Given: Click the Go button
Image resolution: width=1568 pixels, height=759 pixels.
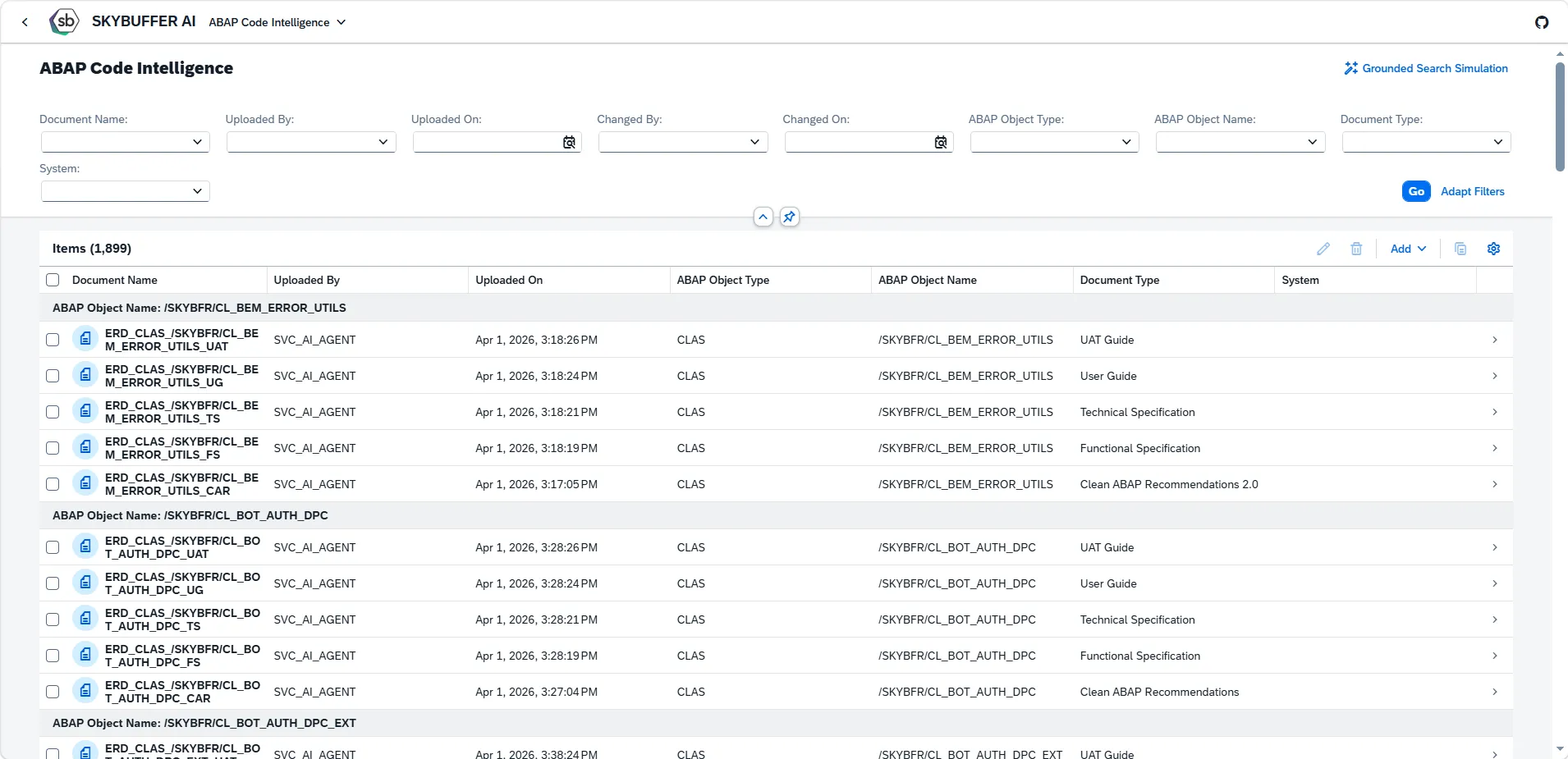Looking at the screenshot, I should tap(1416, 191).
